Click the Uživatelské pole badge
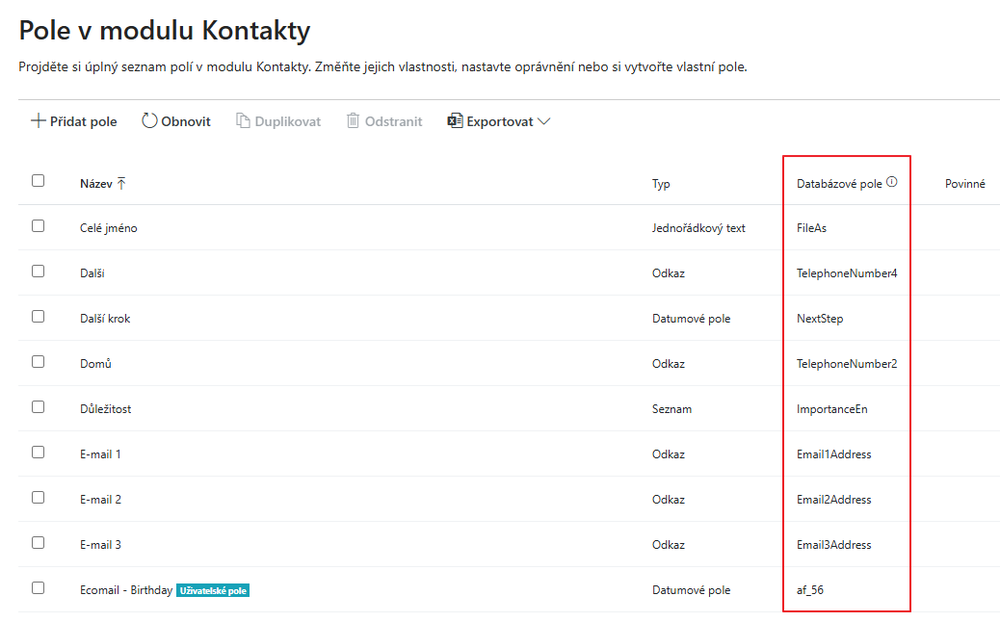Image resolution: width=1000 pixels, height=622 pixels. [x=213, y=591]
